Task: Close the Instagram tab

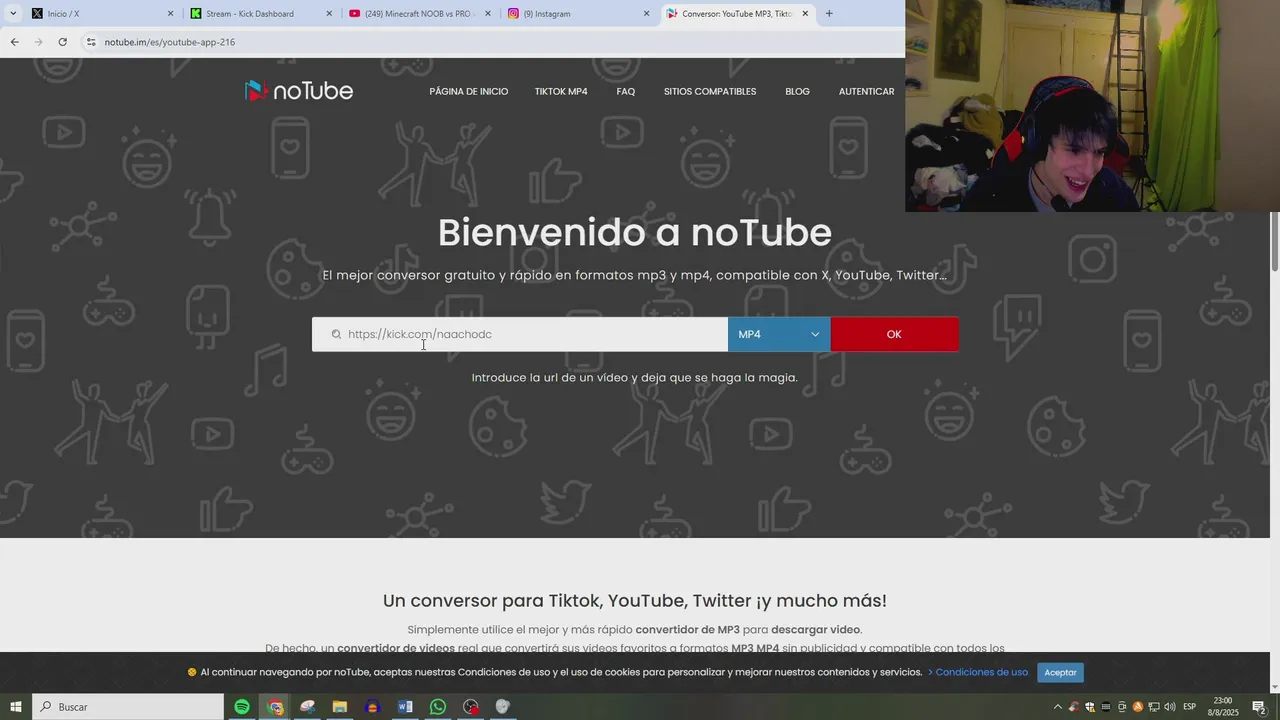Action: [646, 14]
